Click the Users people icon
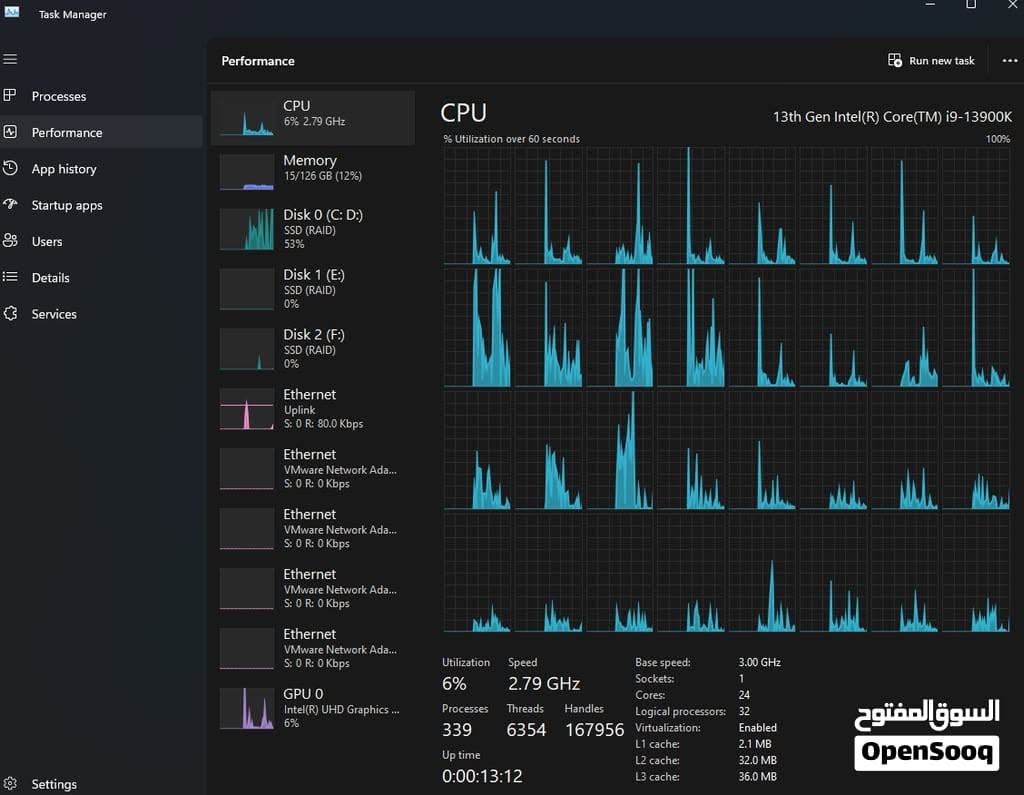 10,240
